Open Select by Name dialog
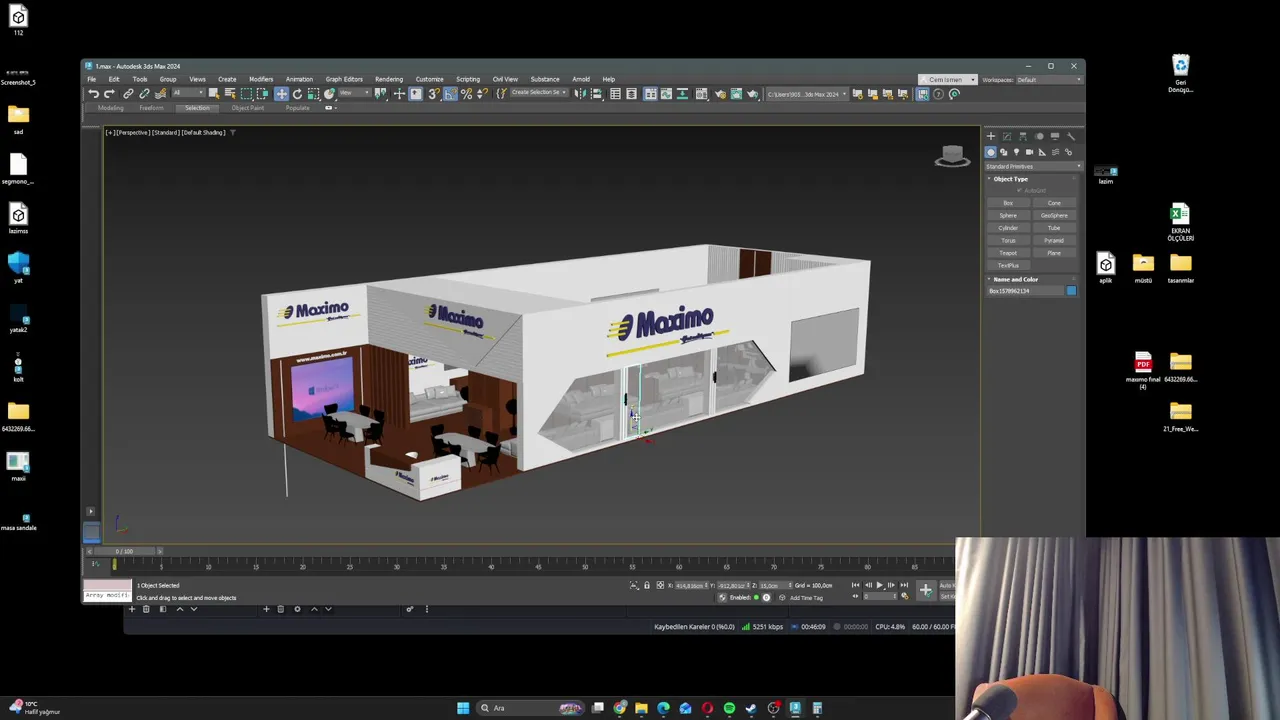Image resolution: width=1280 pixels, height=720 pixels. coord(230,94)
